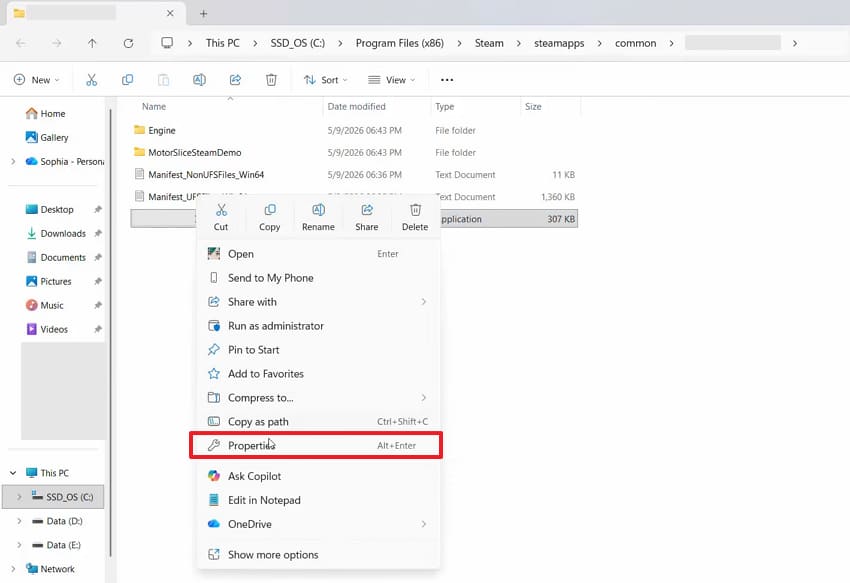This screenshot has width=850, height=583.
Task: Click the chevron after common in address bar
Action: pos(671,43)
